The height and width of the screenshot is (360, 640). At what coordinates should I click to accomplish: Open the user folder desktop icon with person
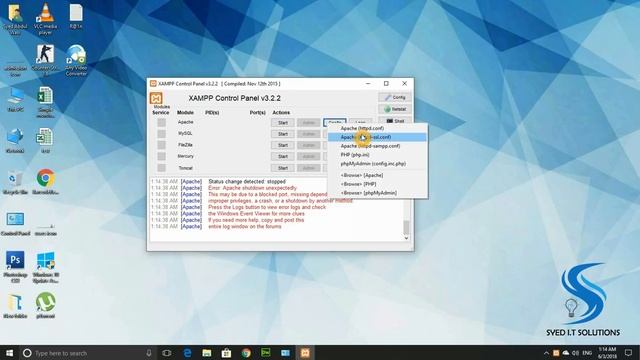click(x=15, y=18)
